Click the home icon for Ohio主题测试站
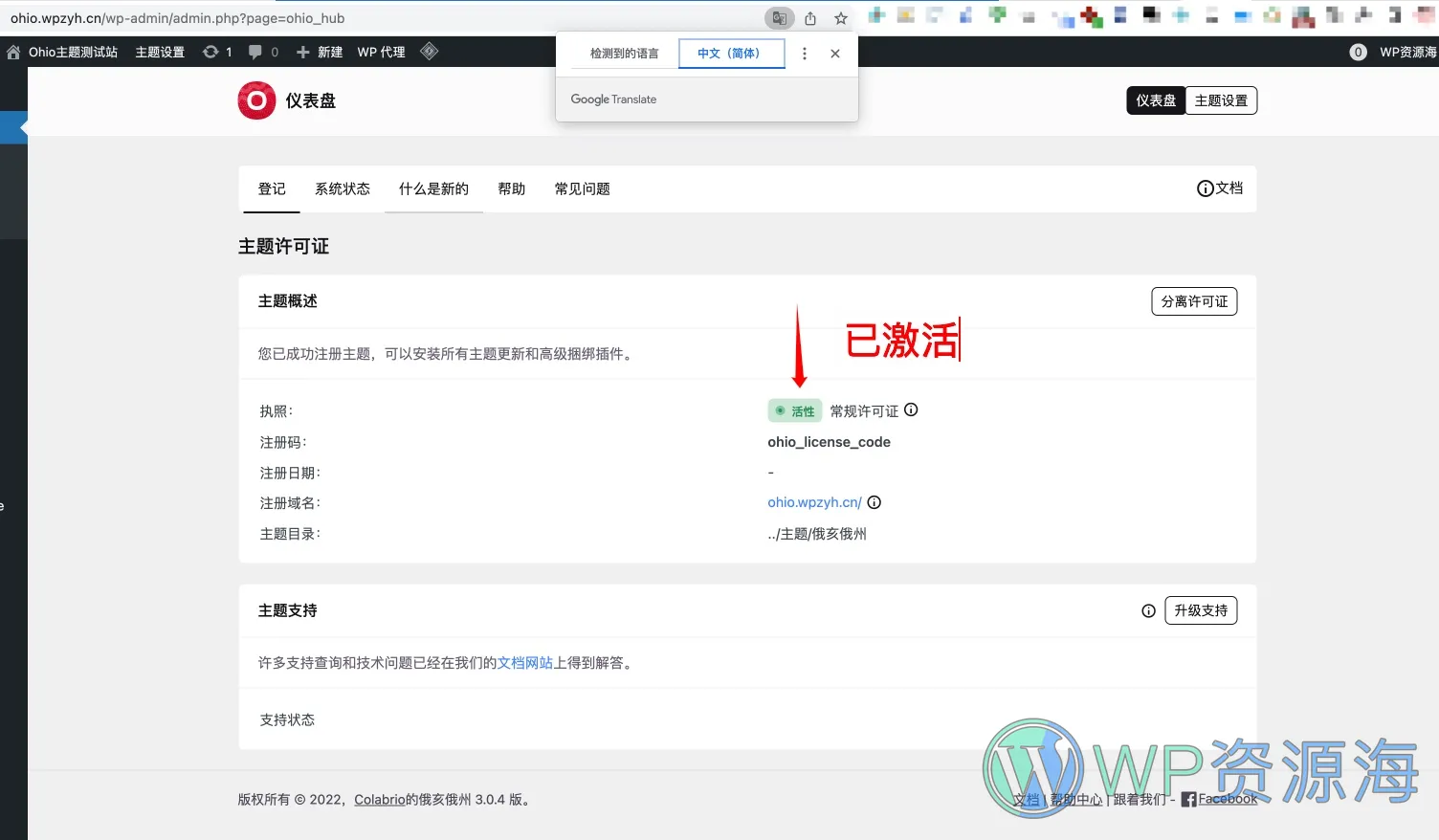The height and width of the screenshot is (840, 1439). coord(13,53)
